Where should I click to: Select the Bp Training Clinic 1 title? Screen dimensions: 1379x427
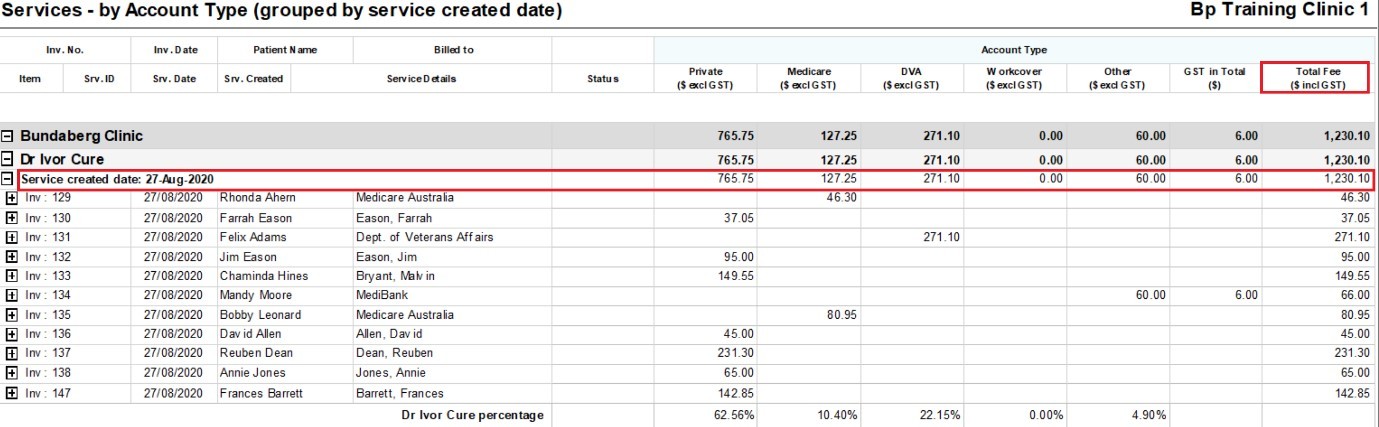pyautogui.click(x=1279, y=10)
